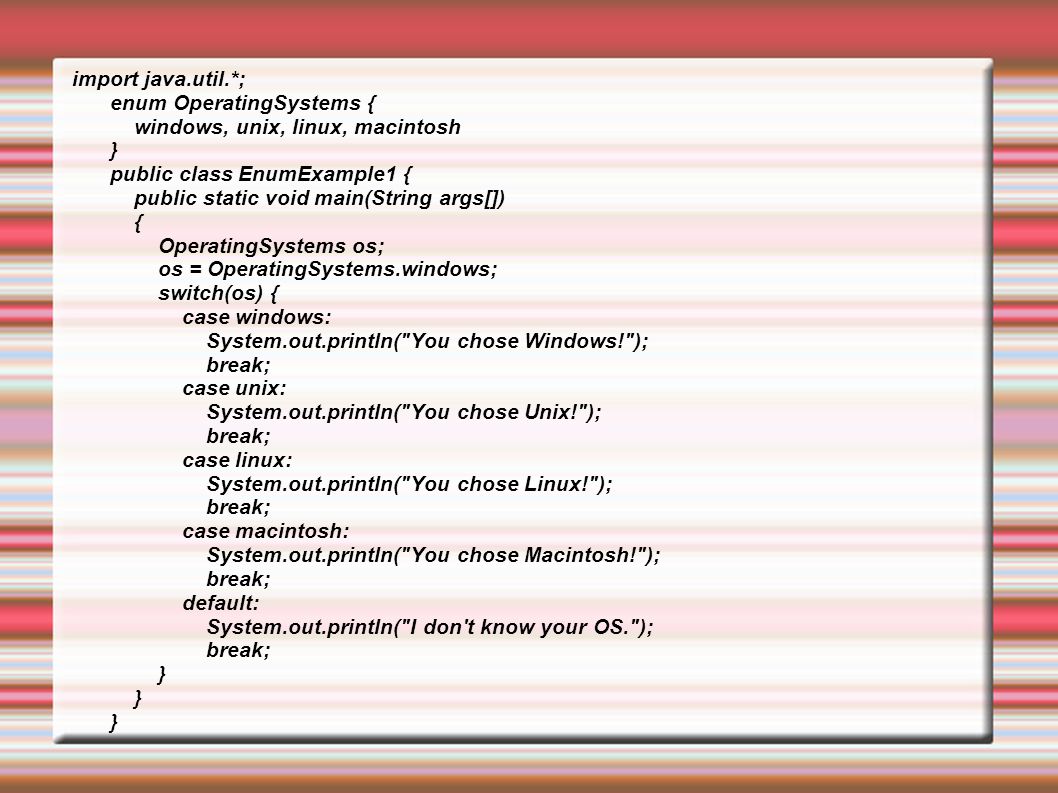Viewport: 1058px width, 793px height.
Task: Click the 'windows, unix, linux, macintosh' line
Action: click(298, 127)
